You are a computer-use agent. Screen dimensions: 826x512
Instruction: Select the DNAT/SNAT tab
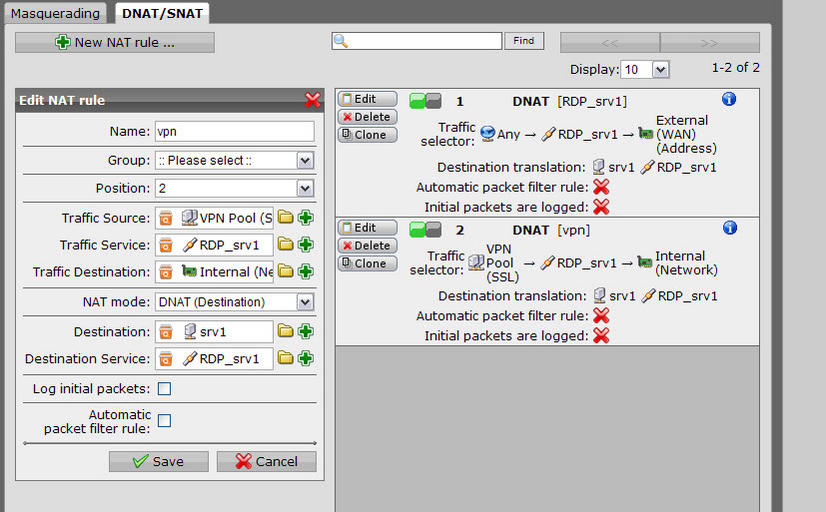coord(162,13)
